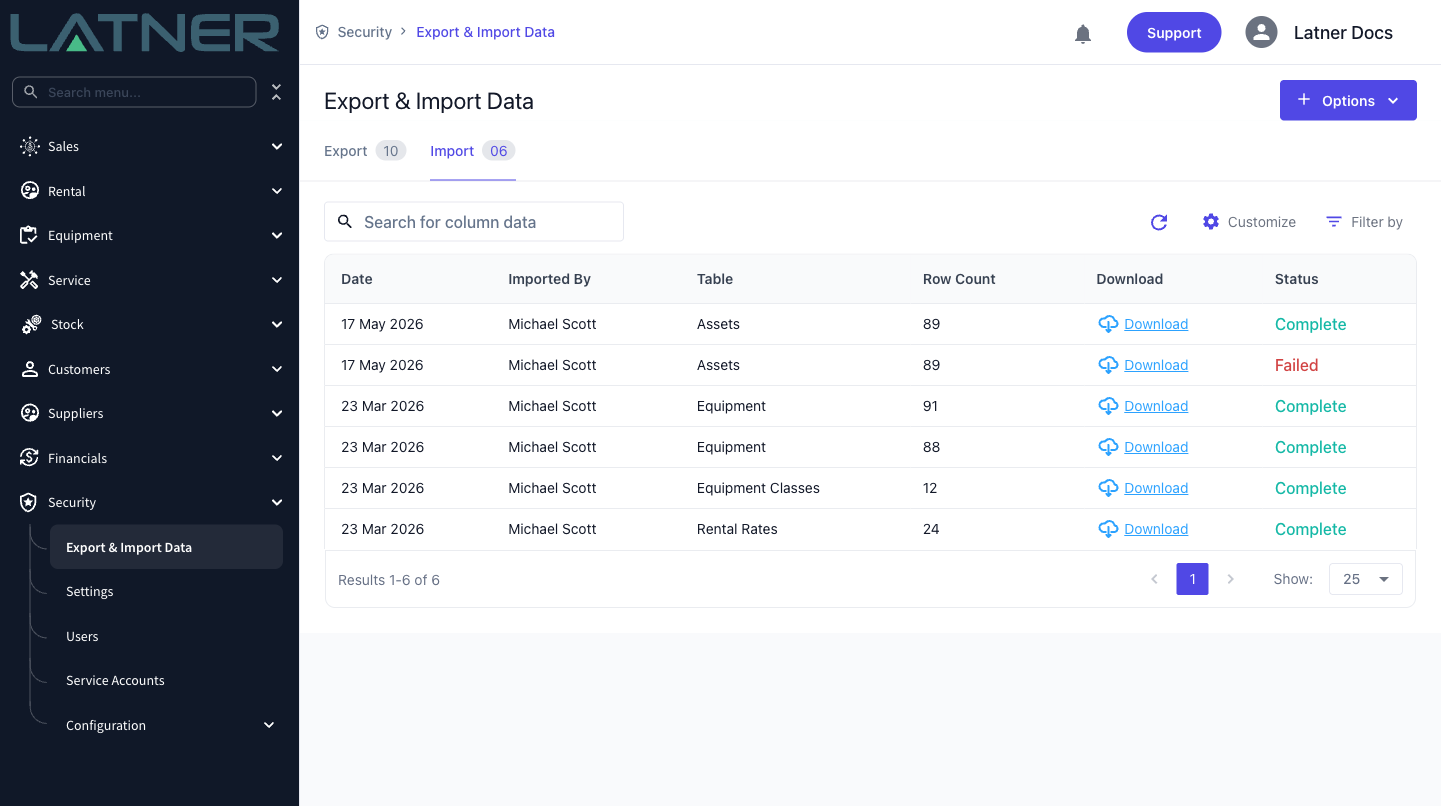Collapse the Security menu chevron
The image size is (1441, 806).
click(277, 502)
